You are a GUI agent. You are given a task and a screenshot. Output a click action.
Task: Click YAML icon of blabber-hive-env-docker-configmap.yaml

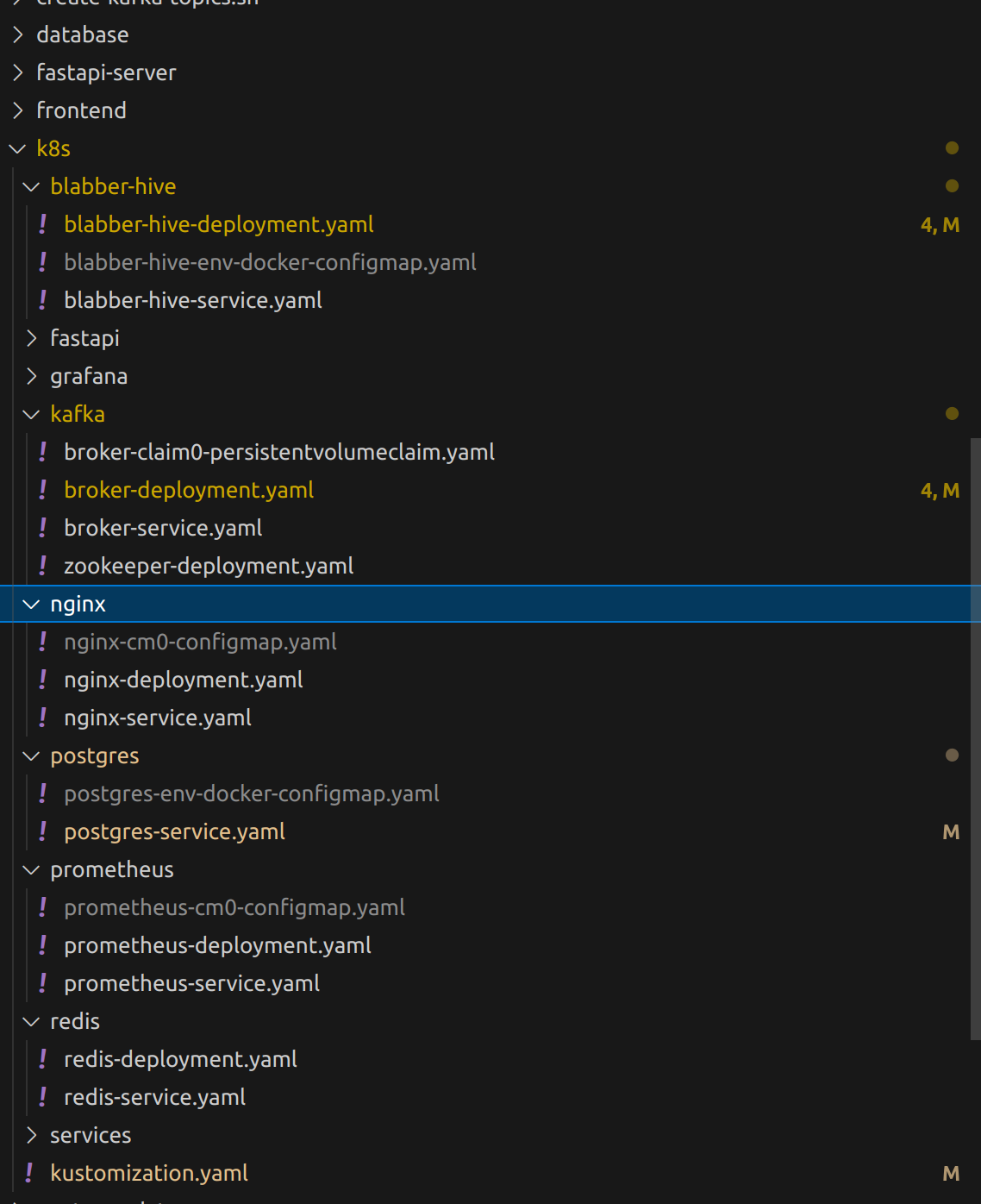tap(43, 262)
